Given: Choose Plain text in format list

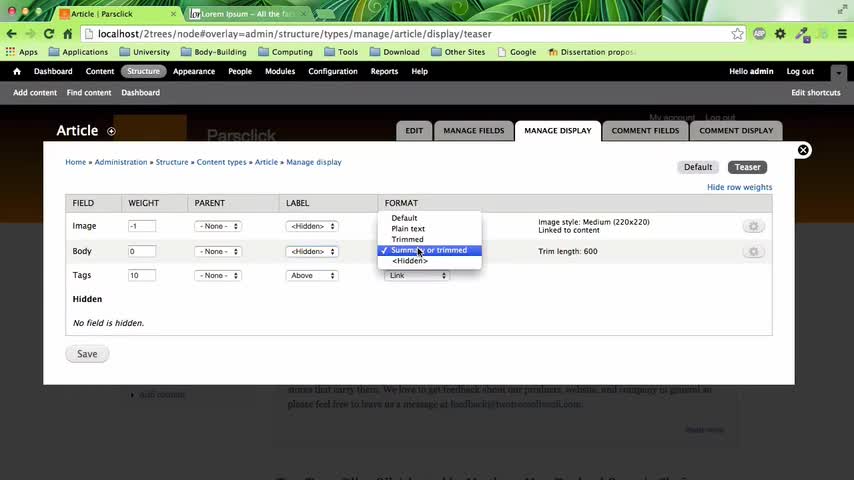Looking at the screenshot, I should point(429,229).
